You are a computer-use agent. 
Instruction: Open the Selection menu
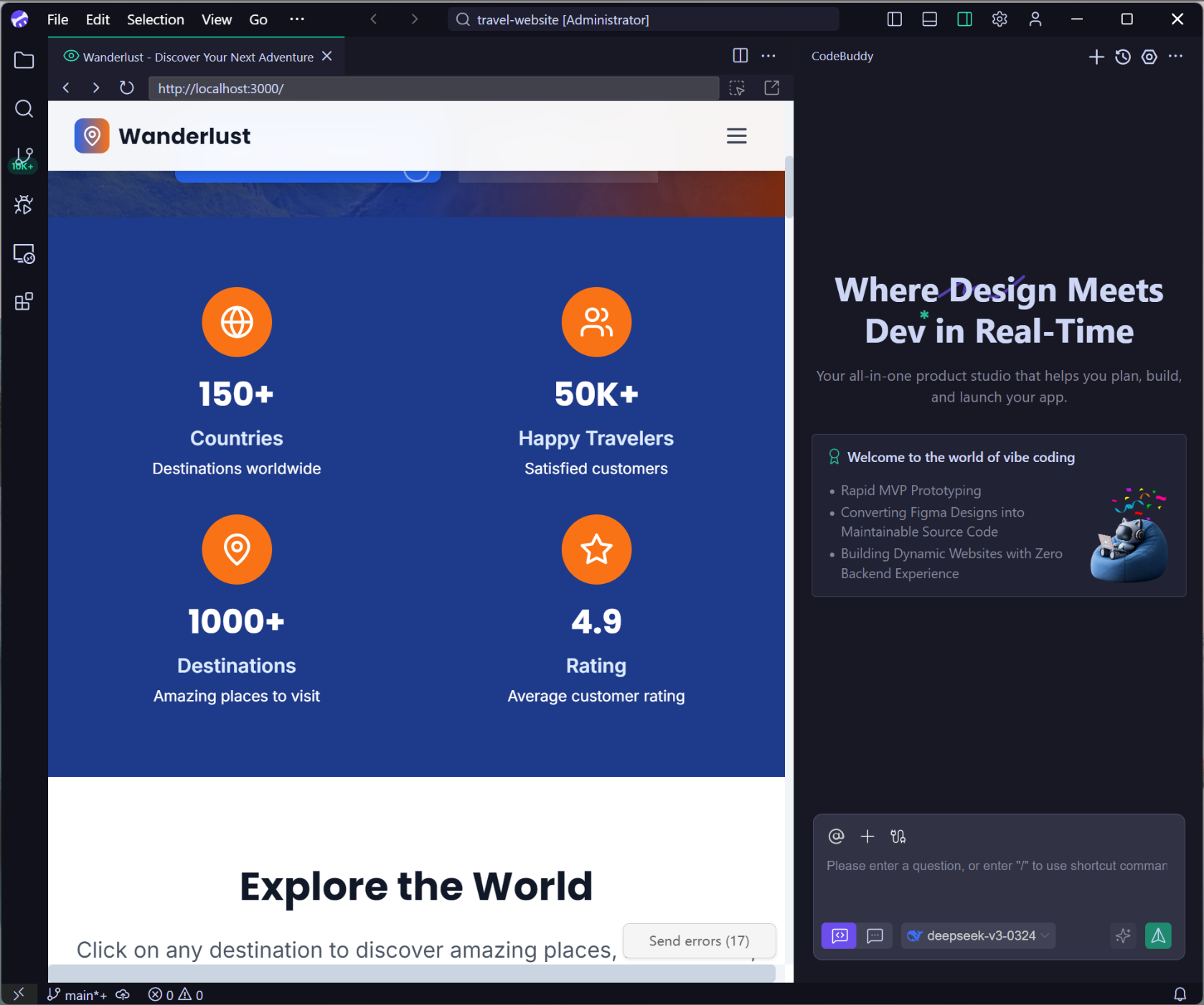(x=155, y=19)
